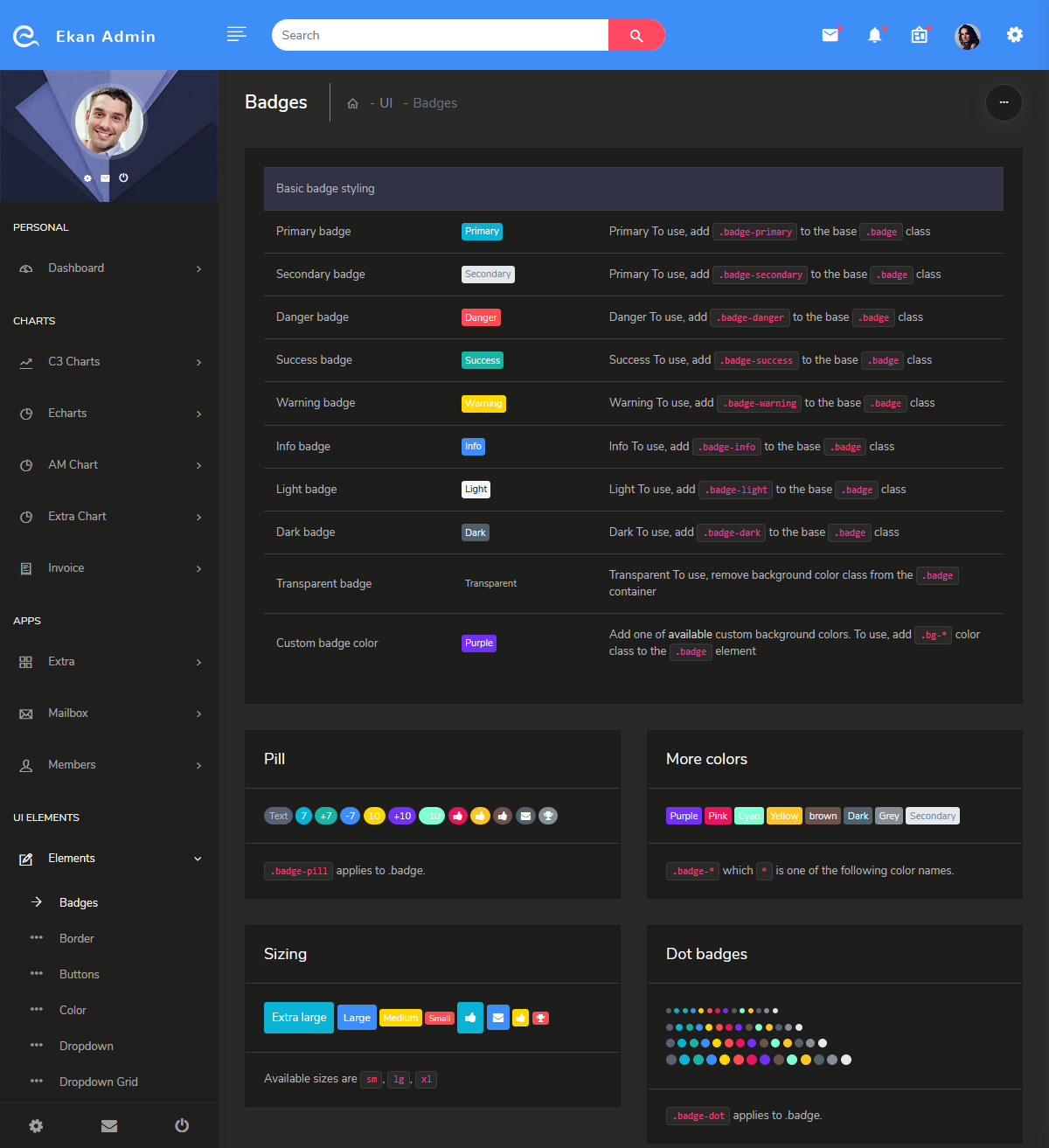
Task: Click the settings gear in the top bar
Action: [1014, 35]
